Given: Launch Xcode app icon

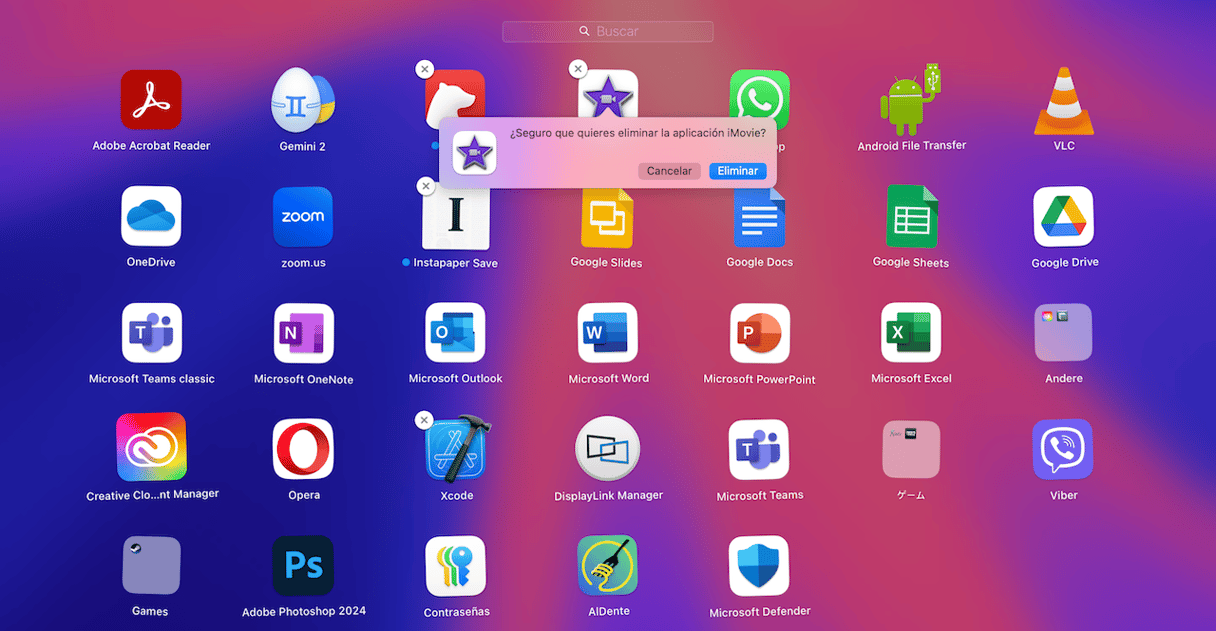Looking at the screenshot, I should coord(457,449).
